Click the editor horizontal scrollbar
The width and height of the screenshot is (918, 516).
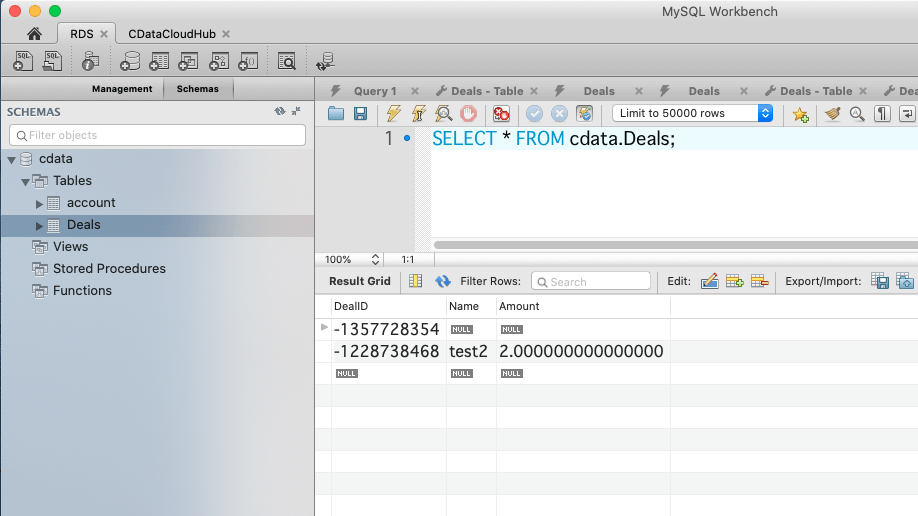point(675,245)
